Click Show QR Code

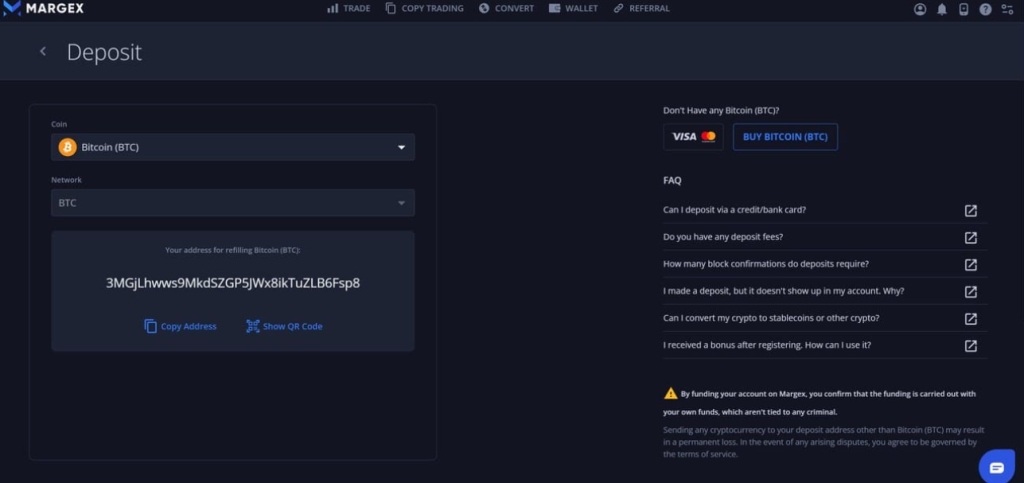tap(284, 326)
